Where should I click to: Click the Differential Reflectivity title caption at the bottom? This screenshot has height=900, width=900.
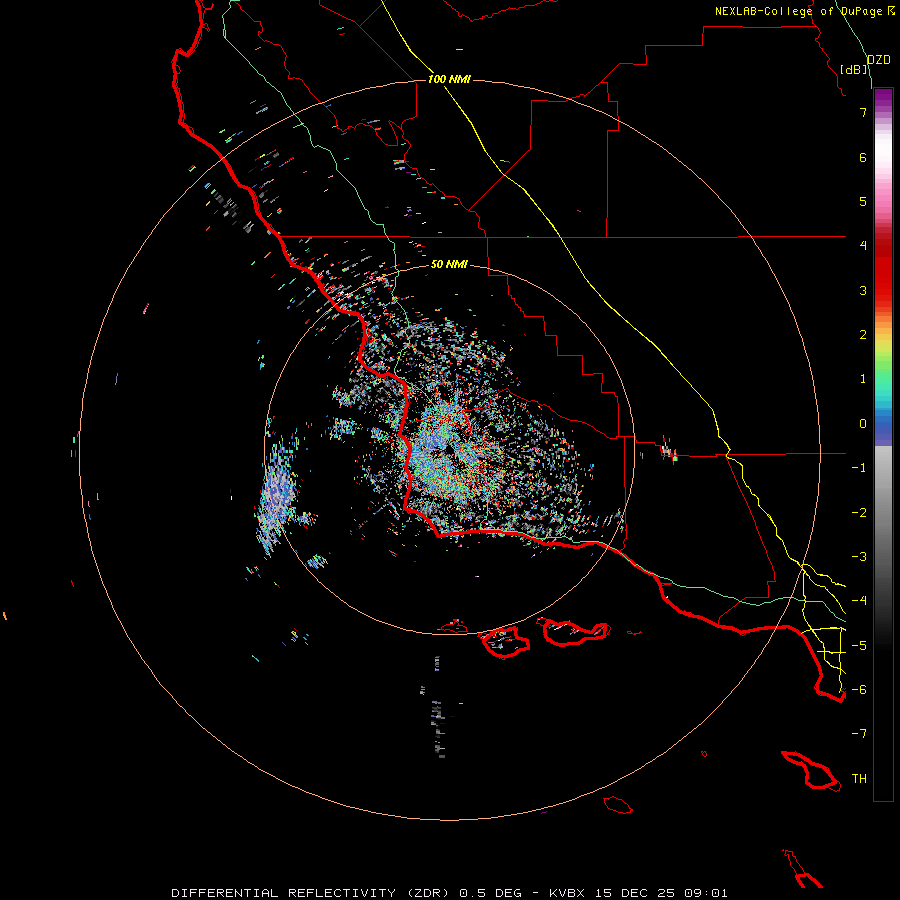(449, 893)
